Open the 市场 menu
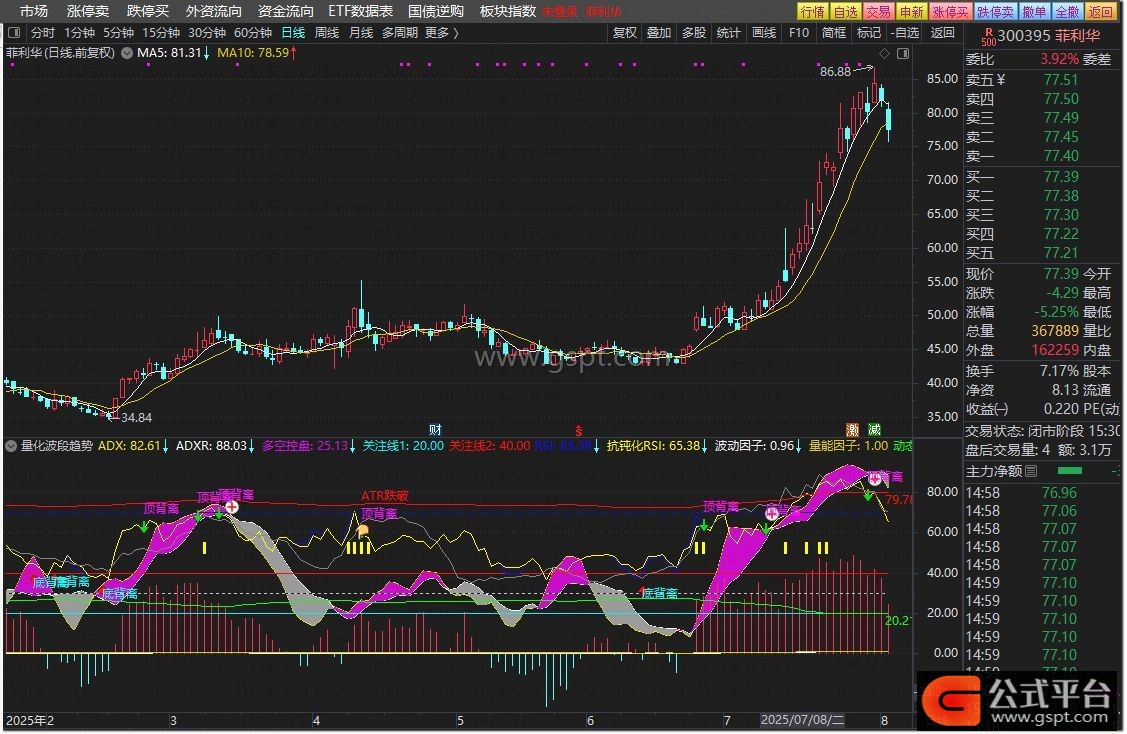Screen dimensions: 1127x734 (34, 11)
